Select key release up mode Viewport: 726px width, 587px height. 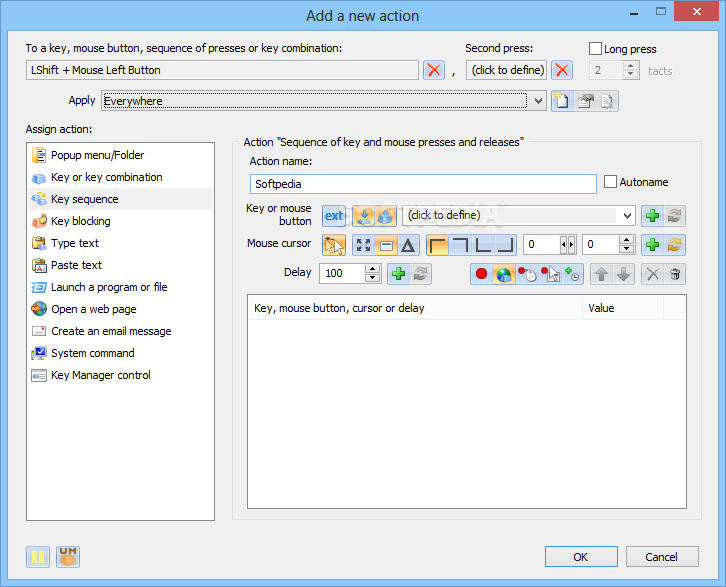(386, 216)
